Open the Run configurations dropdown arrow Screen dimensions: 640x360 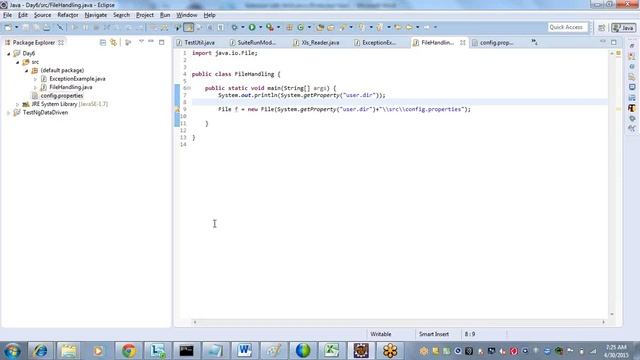coord(260,27)
